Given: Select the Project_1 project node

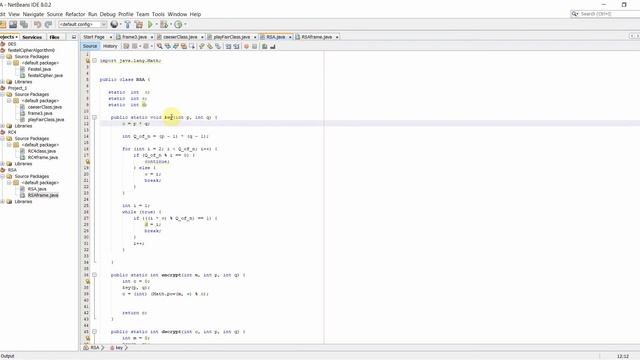Looking at the screenshot, I should click(x=17, y=88).
